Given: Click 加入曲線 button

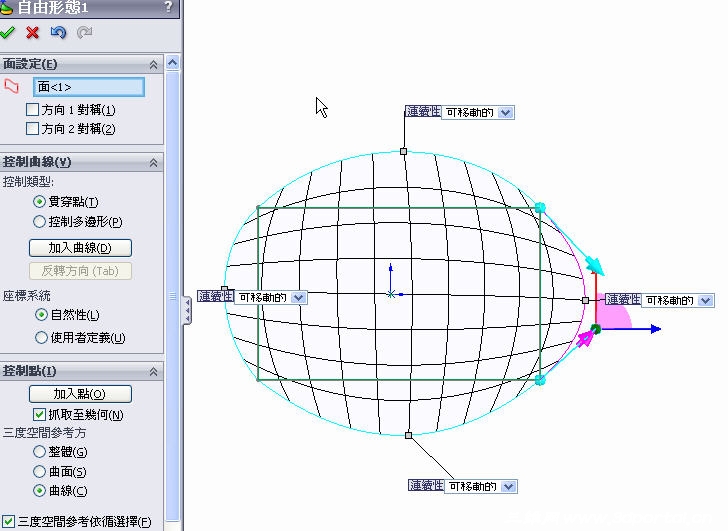Looking at the screenshot, I should click(80, 248).
